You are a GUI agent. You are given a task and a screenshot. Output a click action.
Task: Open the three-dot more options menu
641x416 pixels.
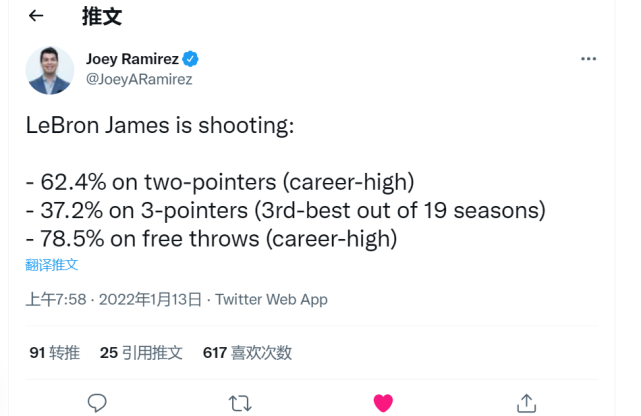[x=589, y=60]
